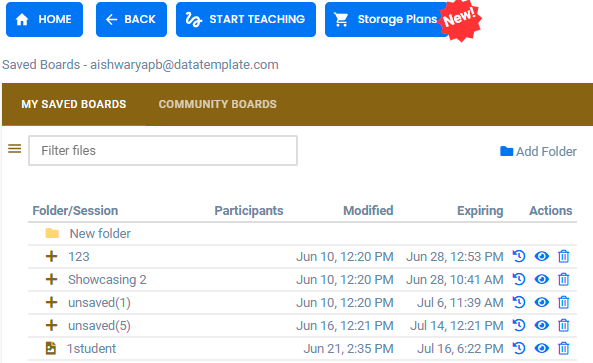This screenshot has height=363, width=593.
Task: Click the Folder/Session column header
Action: coord(75,211)
